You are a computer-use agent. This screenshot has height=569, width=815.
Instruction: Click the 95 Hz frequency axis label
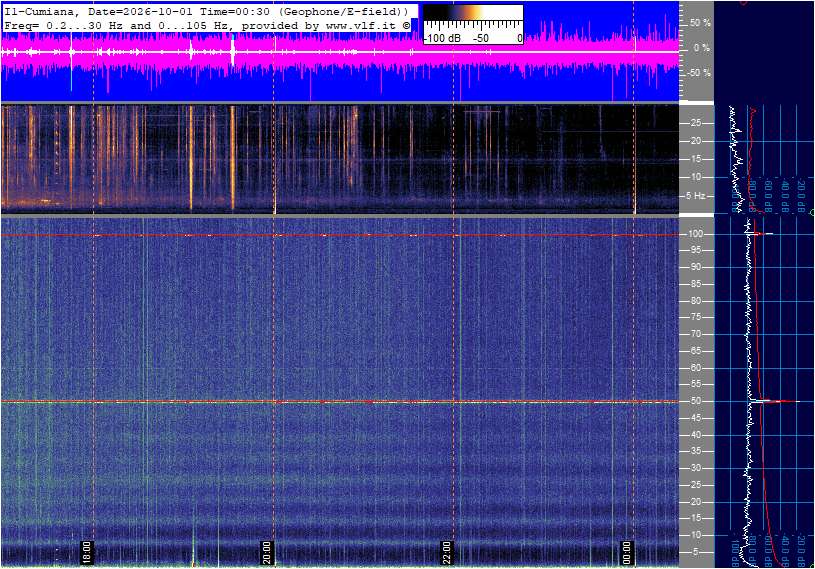(695, 250)
